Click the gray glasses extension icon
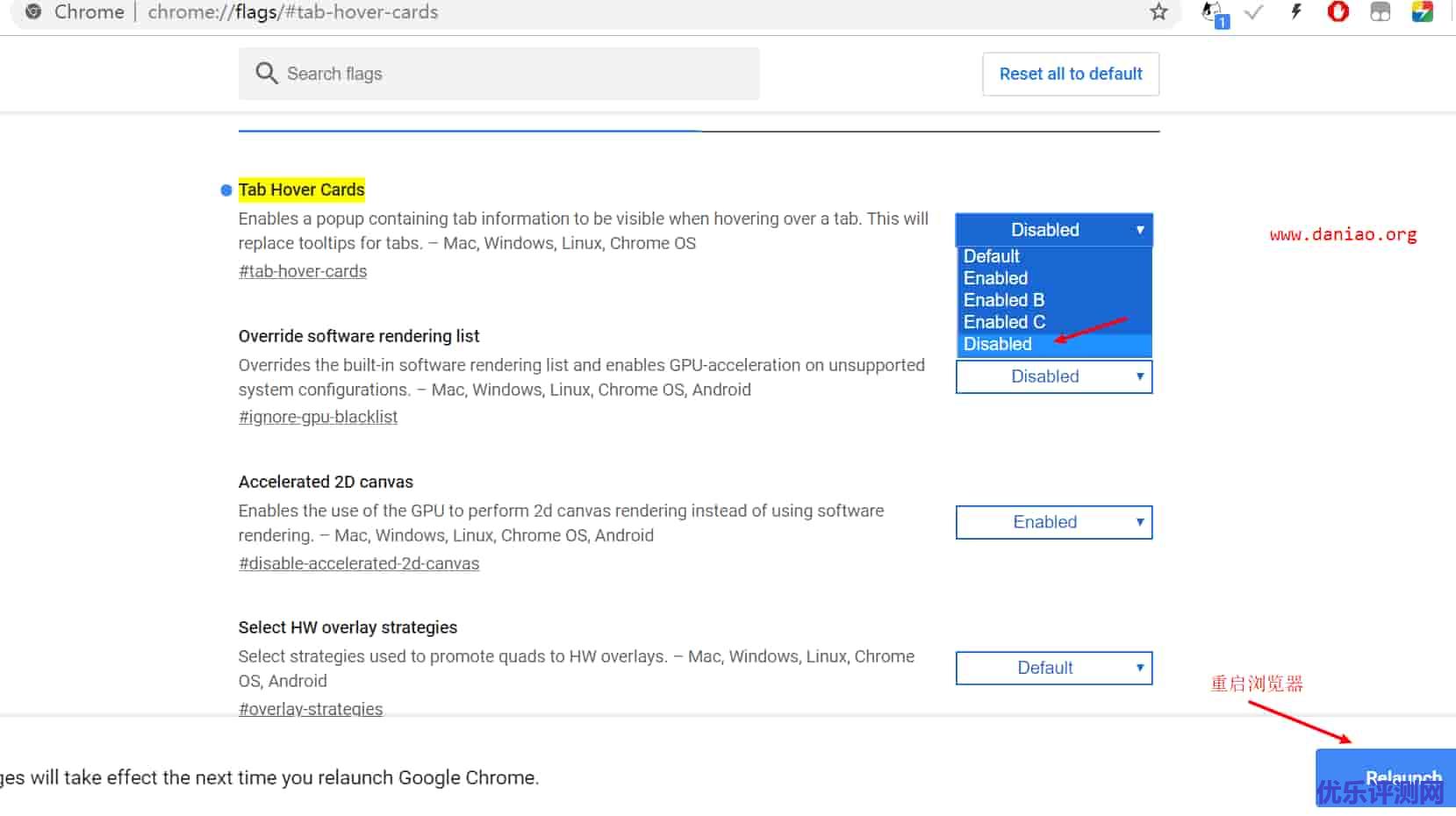Image resolution: width=1456 pixels, height=816 pixels. point(1381,12)
